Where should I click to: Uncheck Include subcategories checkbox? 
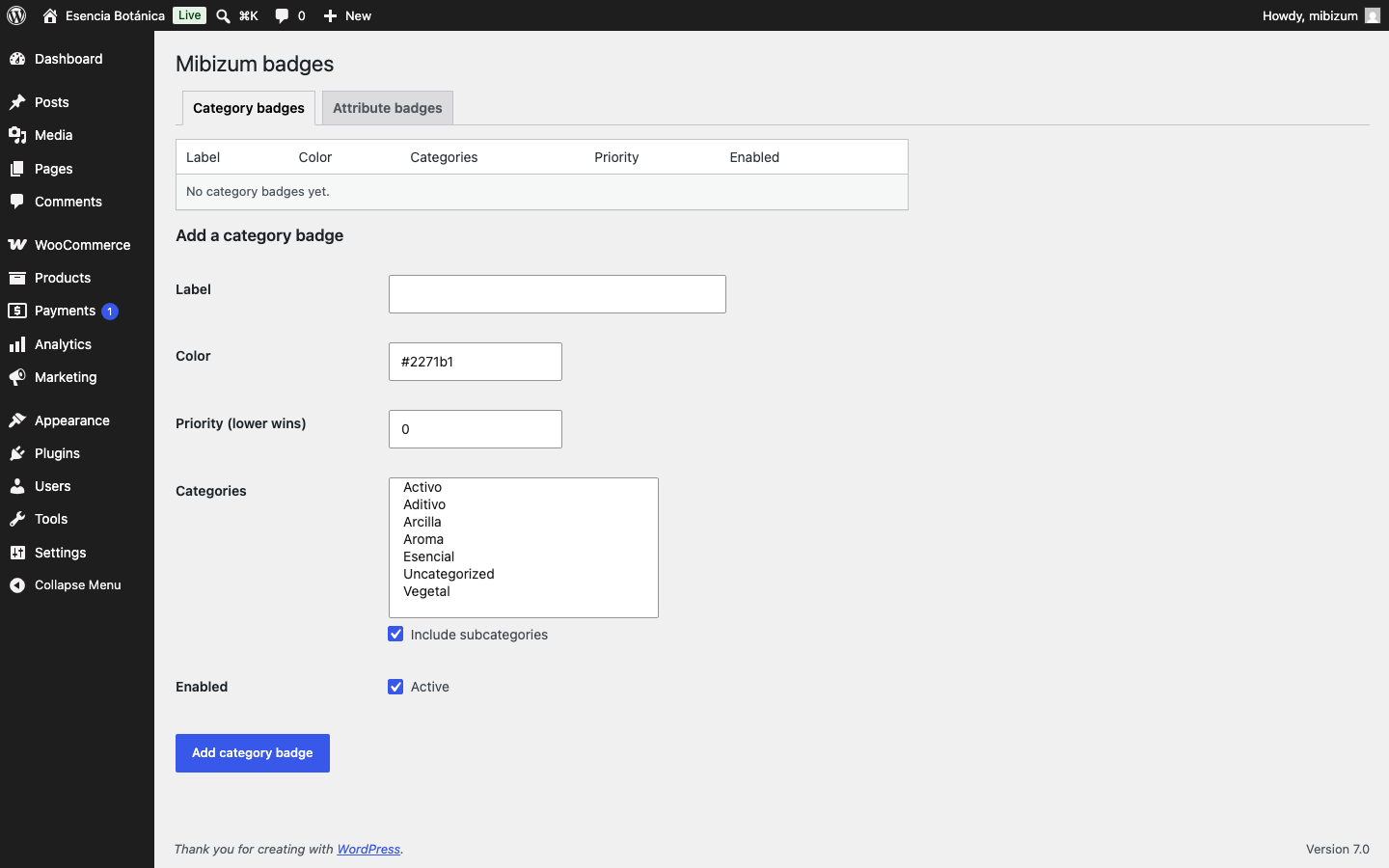tap(395, 634)
